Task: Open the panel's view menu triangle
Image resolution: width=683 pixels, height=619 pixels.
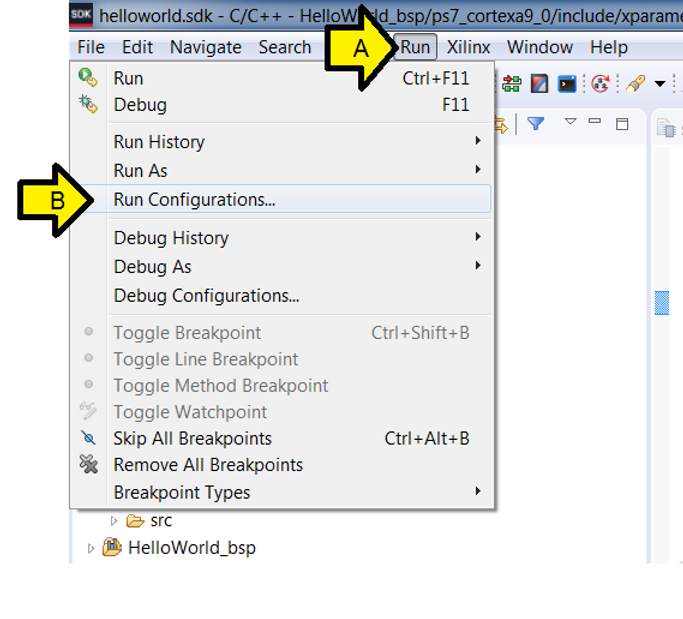Action: tap(570, 122)
